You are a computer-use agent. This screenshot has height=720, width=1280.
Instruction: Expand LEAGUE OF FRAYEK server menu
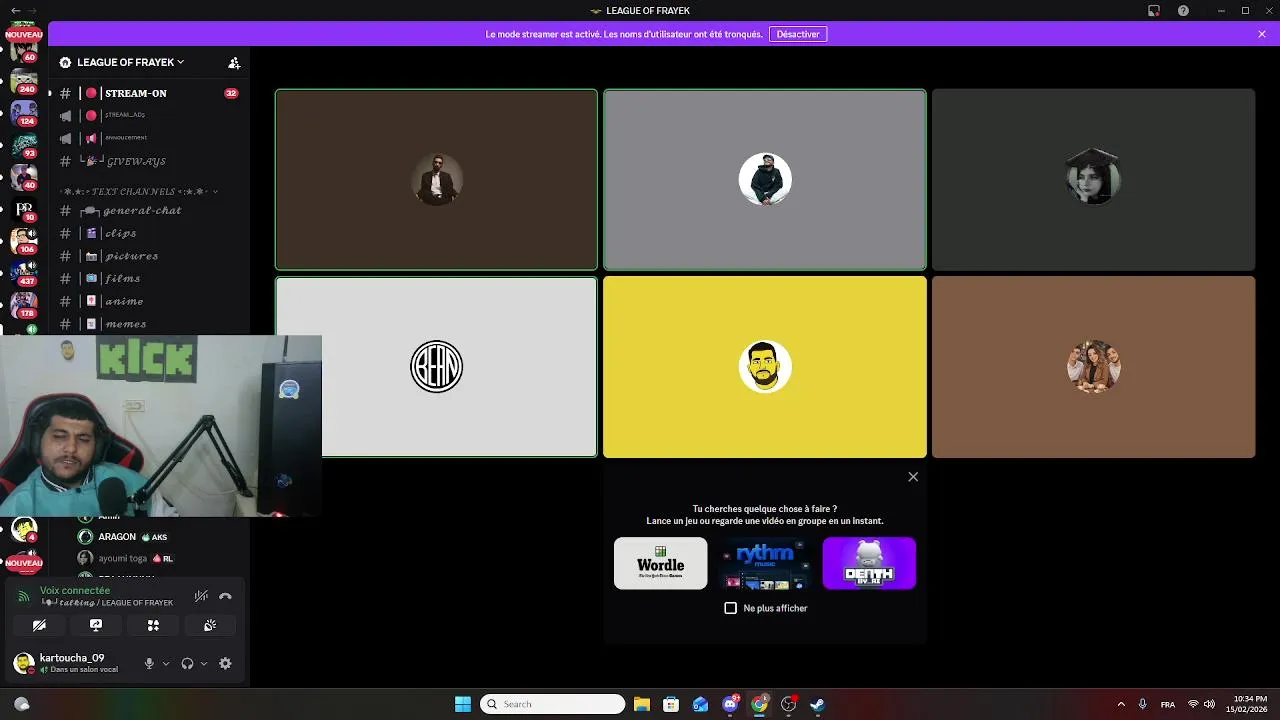click(130, 62)
